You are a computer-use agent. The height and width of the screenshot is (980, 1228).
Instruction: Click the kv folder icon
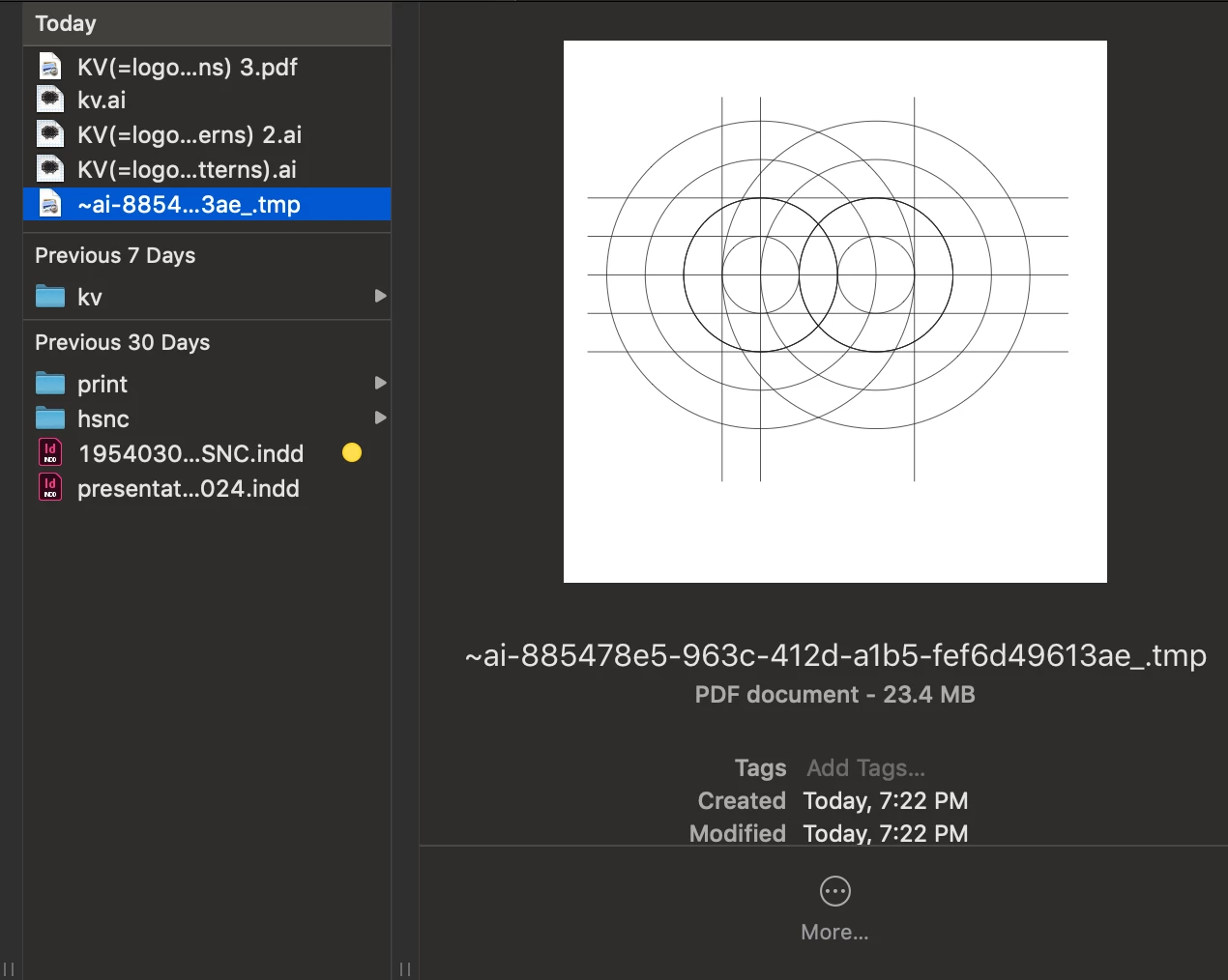[x=50, y=297]
